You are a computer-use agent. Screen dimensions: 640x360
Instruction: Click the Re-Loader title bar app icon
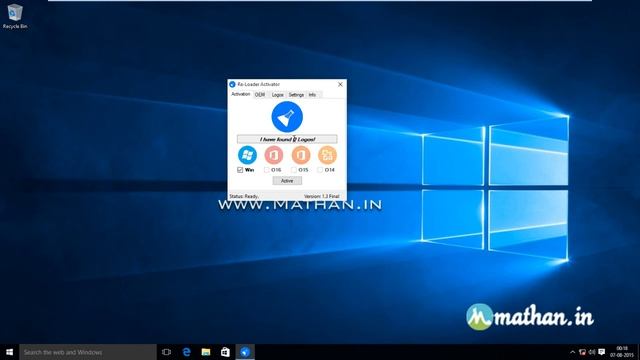(232, 84)
